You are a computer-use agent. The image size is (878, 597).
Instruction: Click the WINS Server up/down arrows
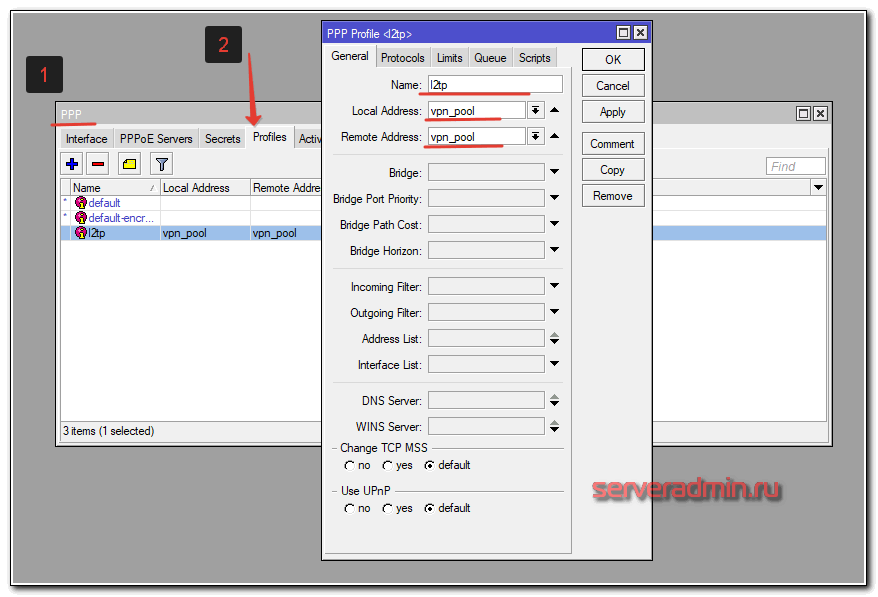(x=554, y=427)
